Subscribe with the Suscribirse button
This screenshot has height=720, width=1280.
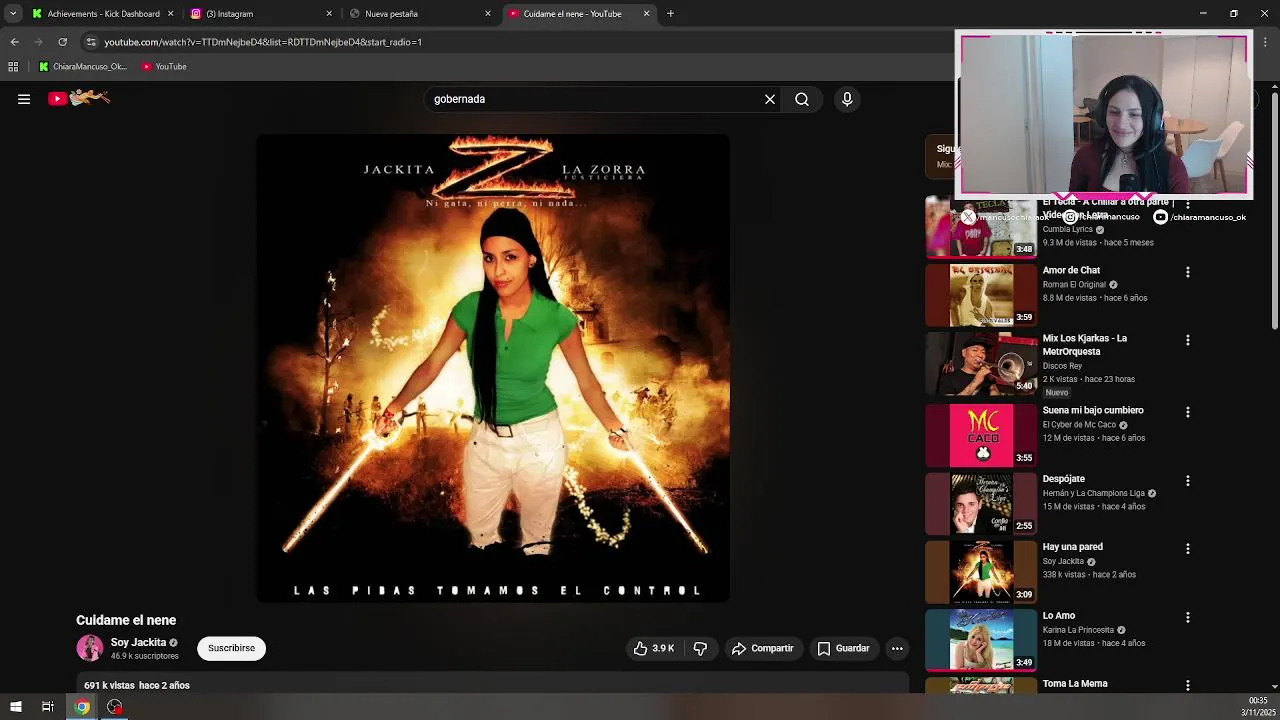tap(231, 648)
